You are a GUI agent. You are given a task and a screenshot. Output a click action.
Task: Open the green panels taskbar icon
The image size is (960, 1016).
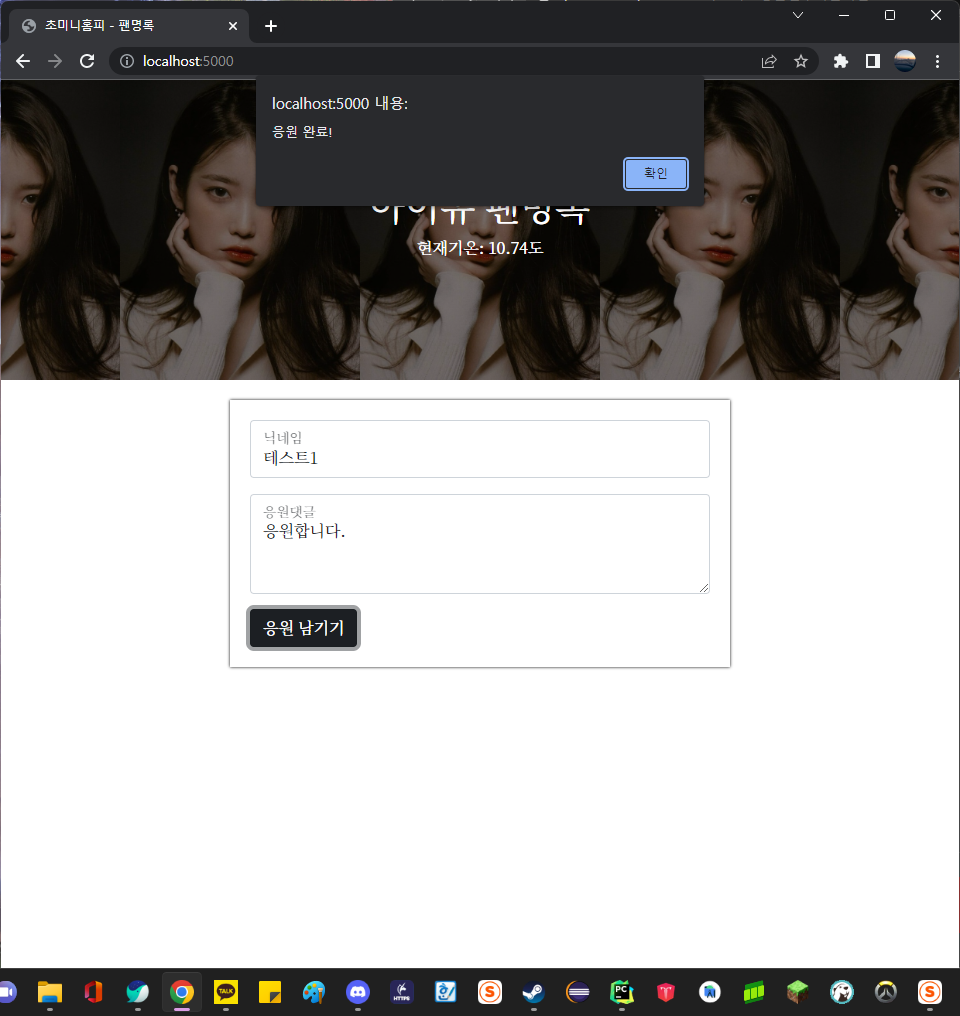tap(754, 991)
